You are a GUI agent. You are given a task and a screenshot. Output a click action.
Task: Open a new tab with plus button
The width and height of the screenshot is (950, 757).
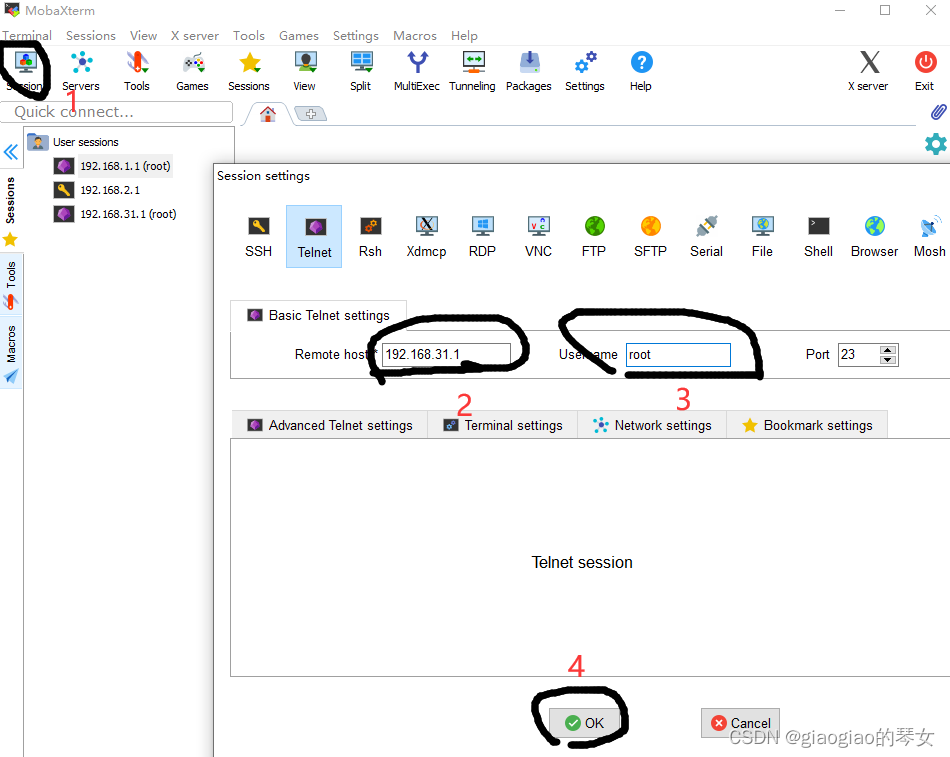pyautogui.click(x=311, y=113)
